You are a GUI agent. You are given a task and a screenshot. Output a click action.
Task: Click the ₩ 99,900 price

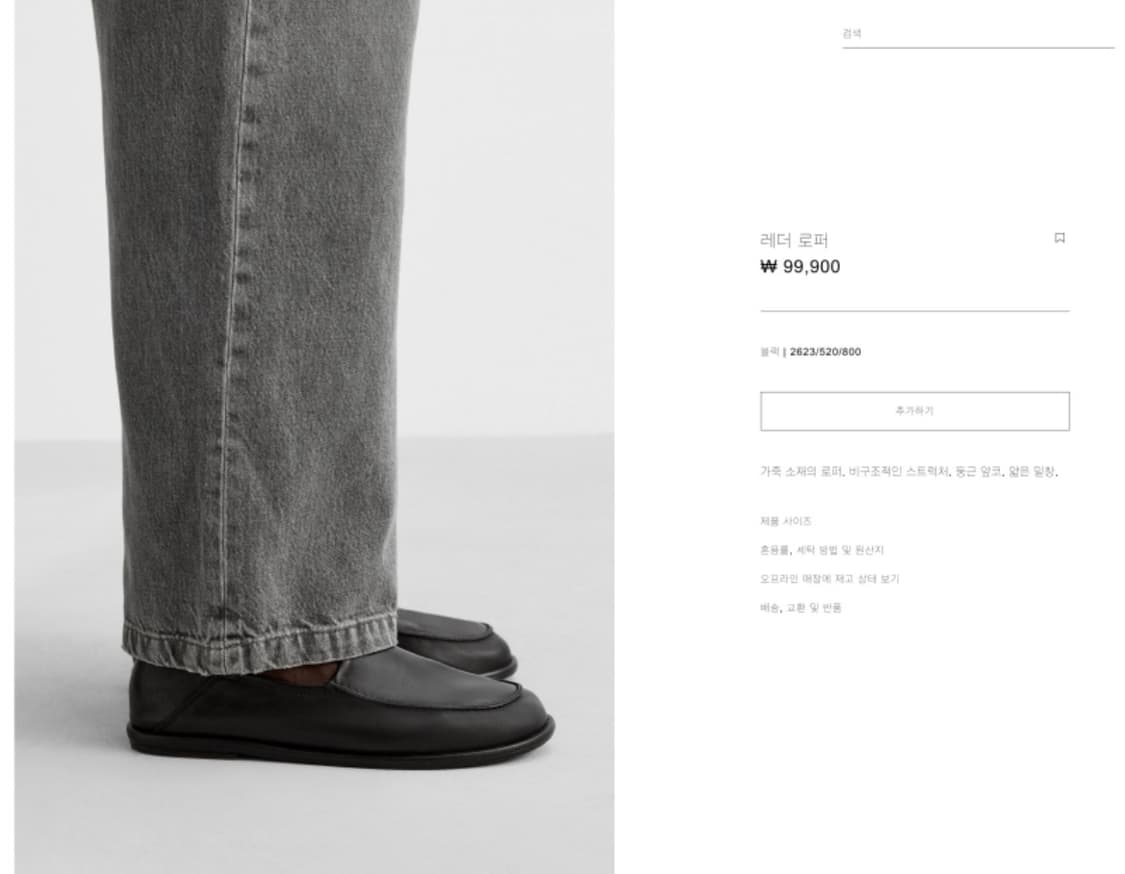coord(800,267)
